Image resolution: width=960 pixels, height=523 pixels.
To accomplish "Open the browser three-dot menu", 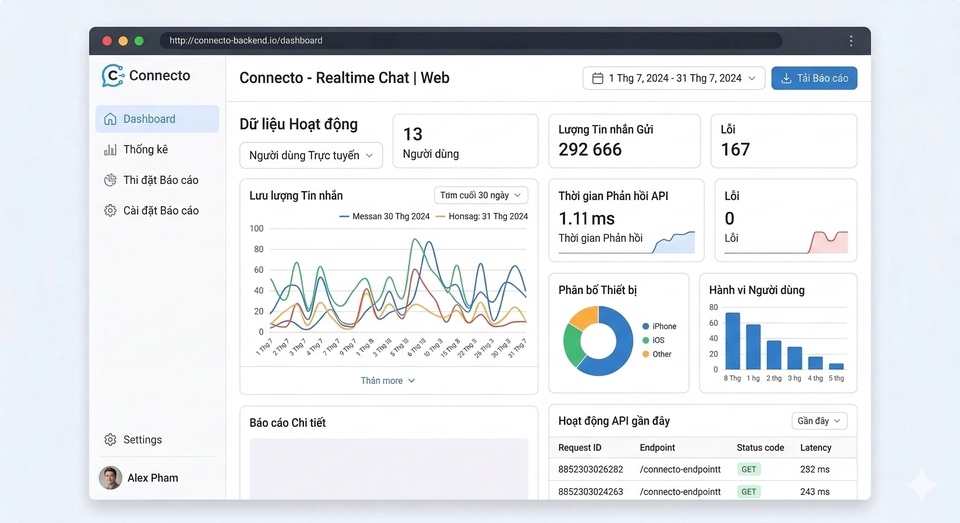I will coord(851,41).
